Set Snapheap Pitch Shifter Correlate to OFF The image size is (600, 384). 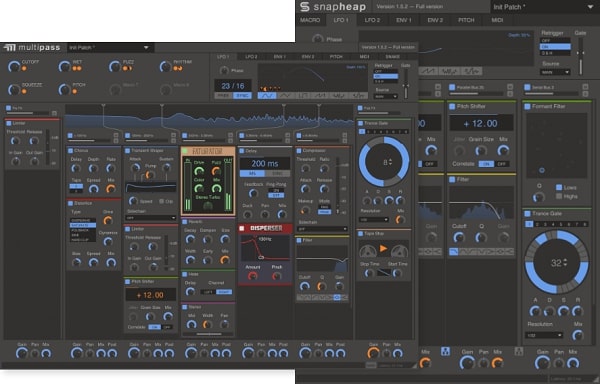502,164
